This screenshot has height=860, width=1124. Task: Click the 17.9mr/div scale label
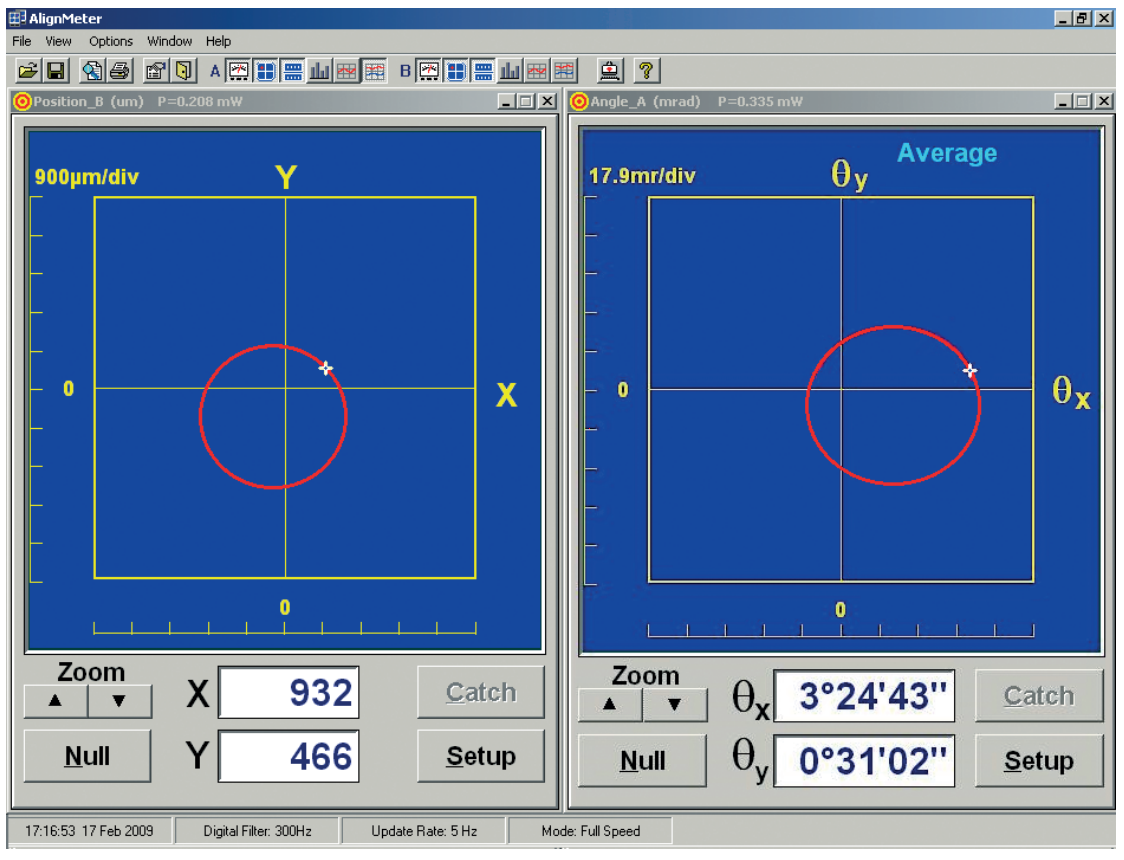tap(642, 176)
